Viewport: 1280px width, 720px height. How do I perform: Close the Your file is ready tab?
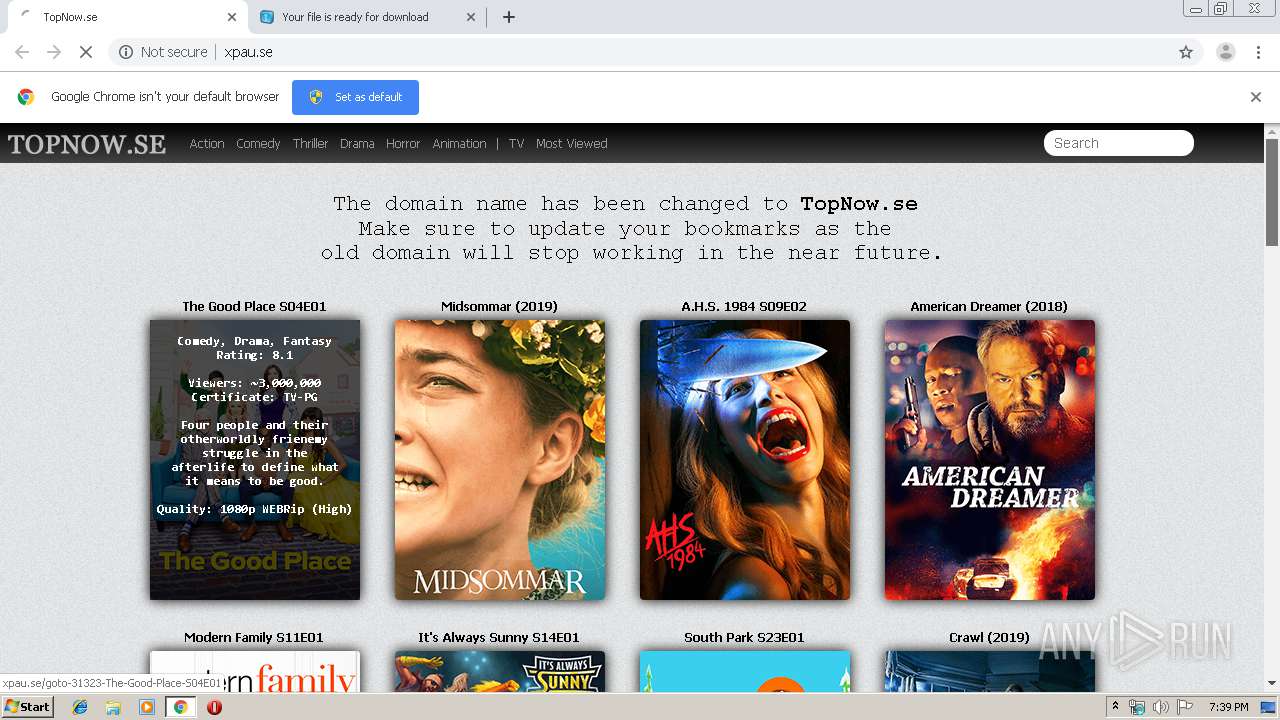click(472, 17)
